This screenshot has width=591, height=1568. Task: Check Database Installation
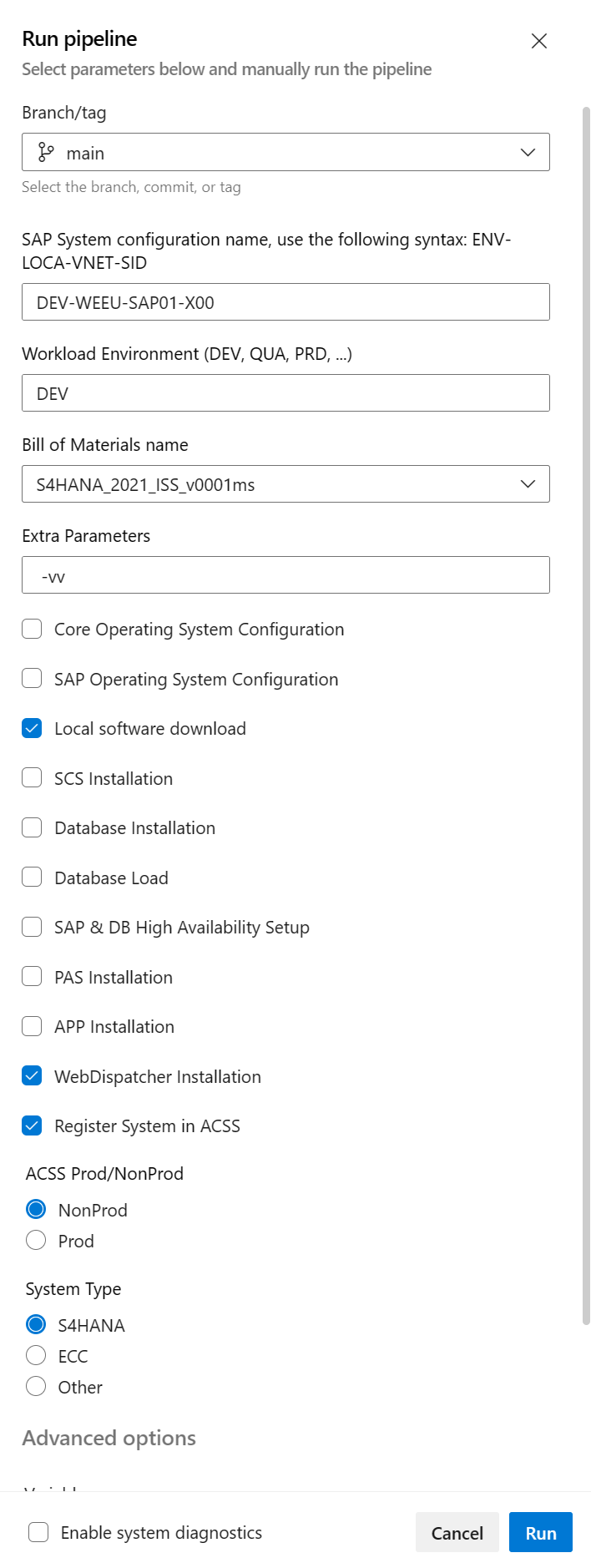(31, 827)
